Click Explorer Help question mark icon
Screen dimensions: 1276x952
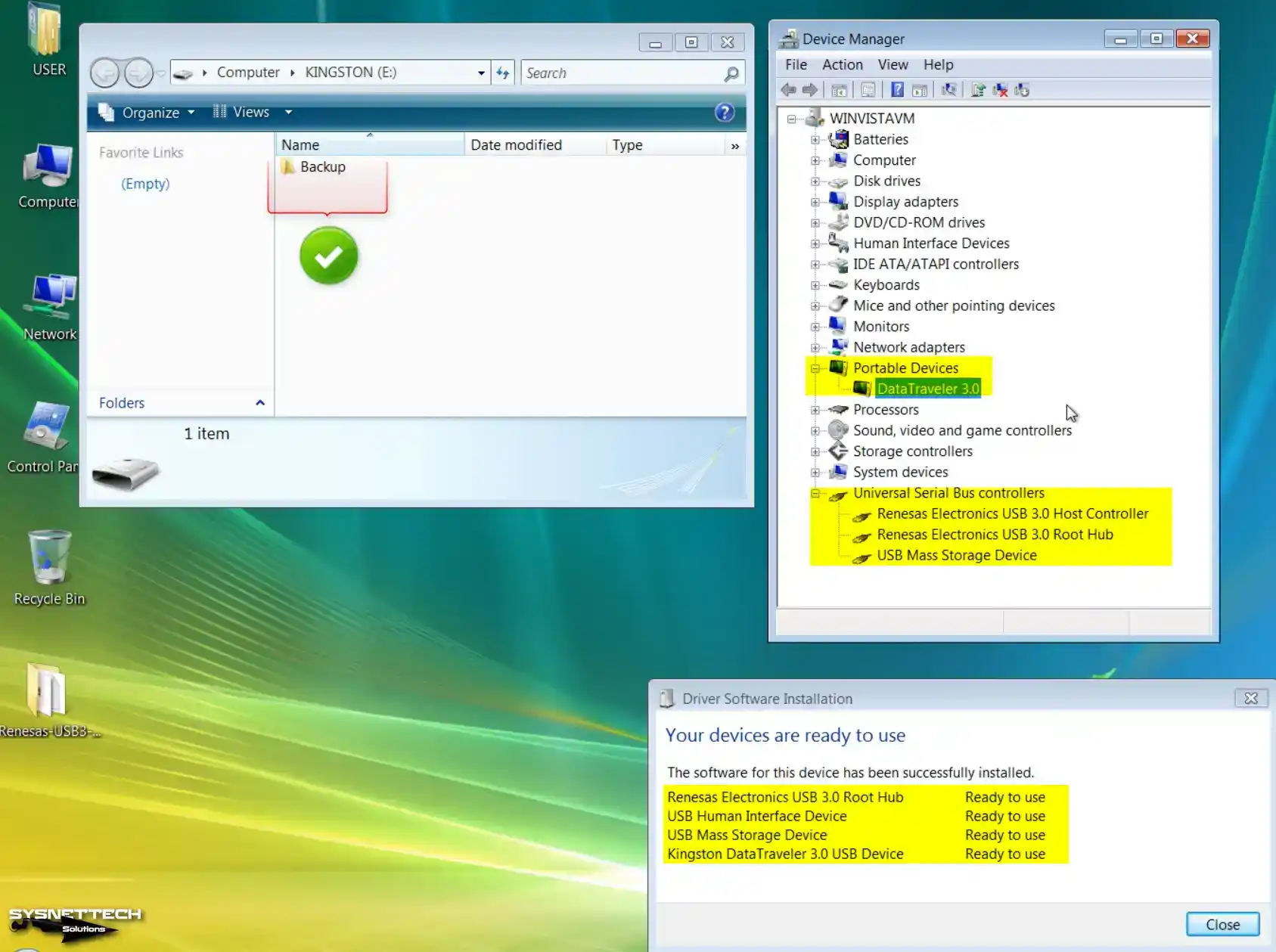tap(724, 113)
